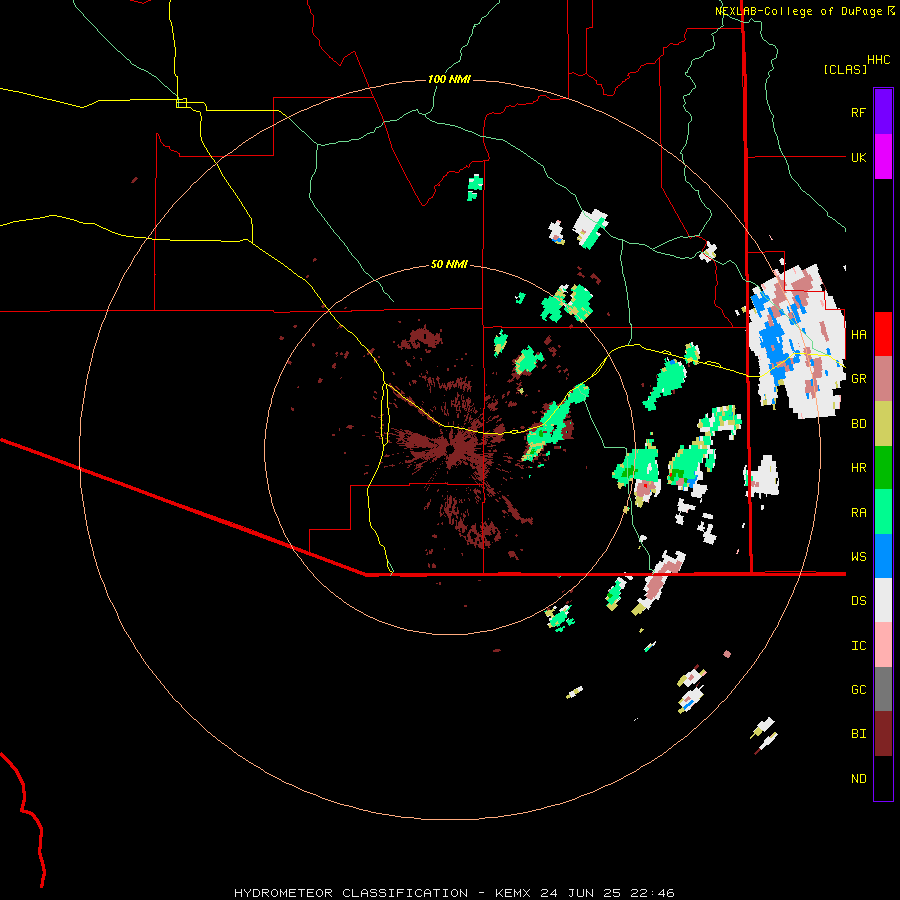Click the BD legend label

point(858,424)
